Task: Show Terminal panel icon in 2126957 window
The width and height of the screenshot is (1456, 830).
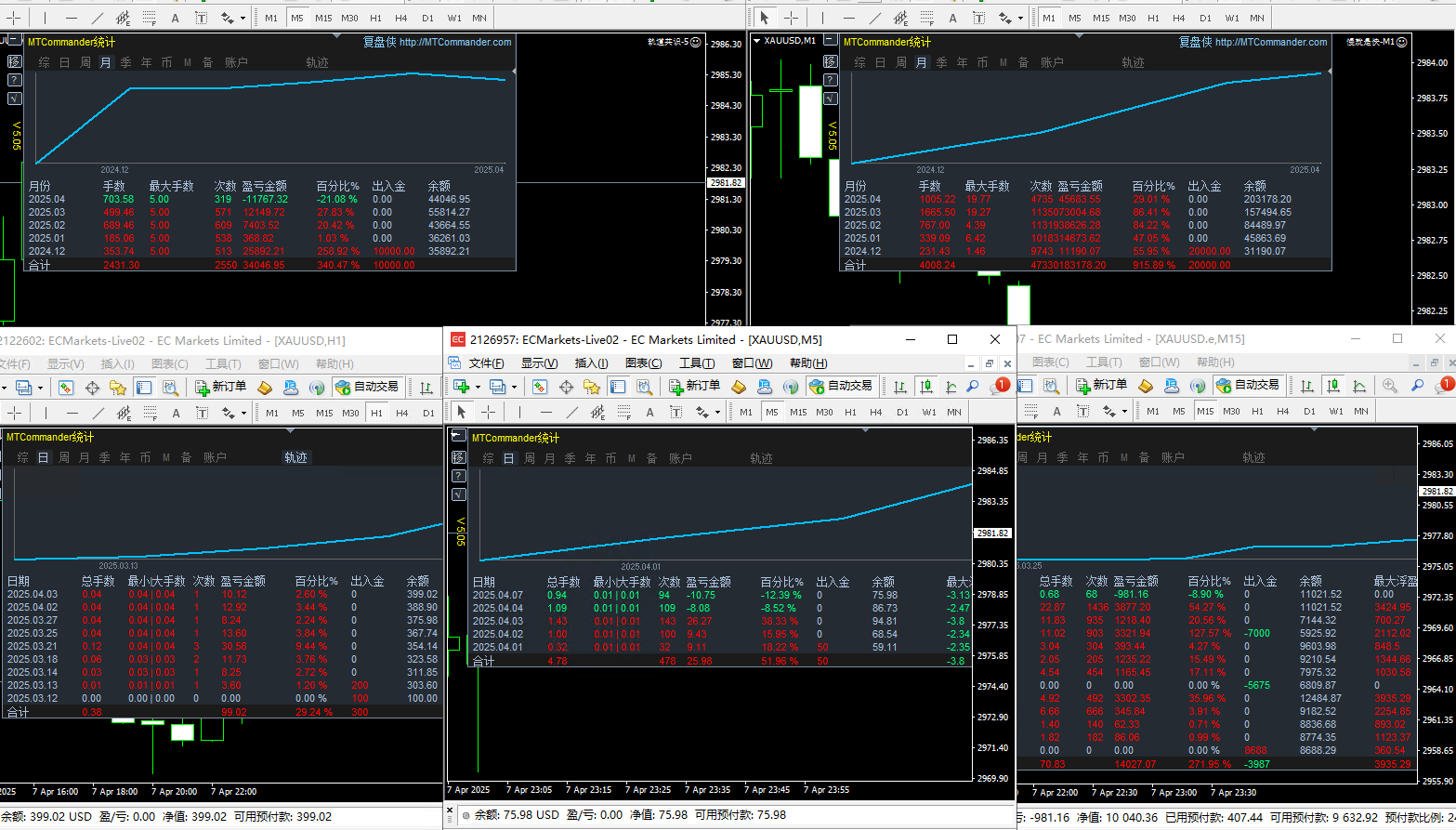Action: (x=618, y=386)
